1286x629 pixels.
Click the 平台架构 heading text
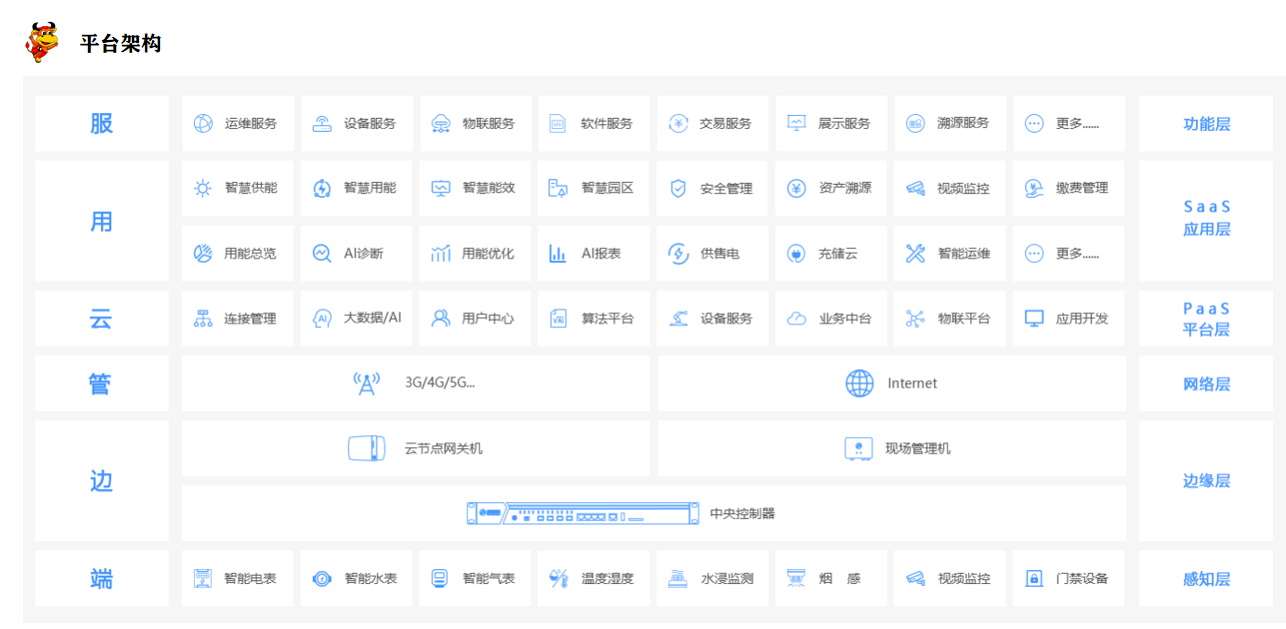tap(121, 44)
